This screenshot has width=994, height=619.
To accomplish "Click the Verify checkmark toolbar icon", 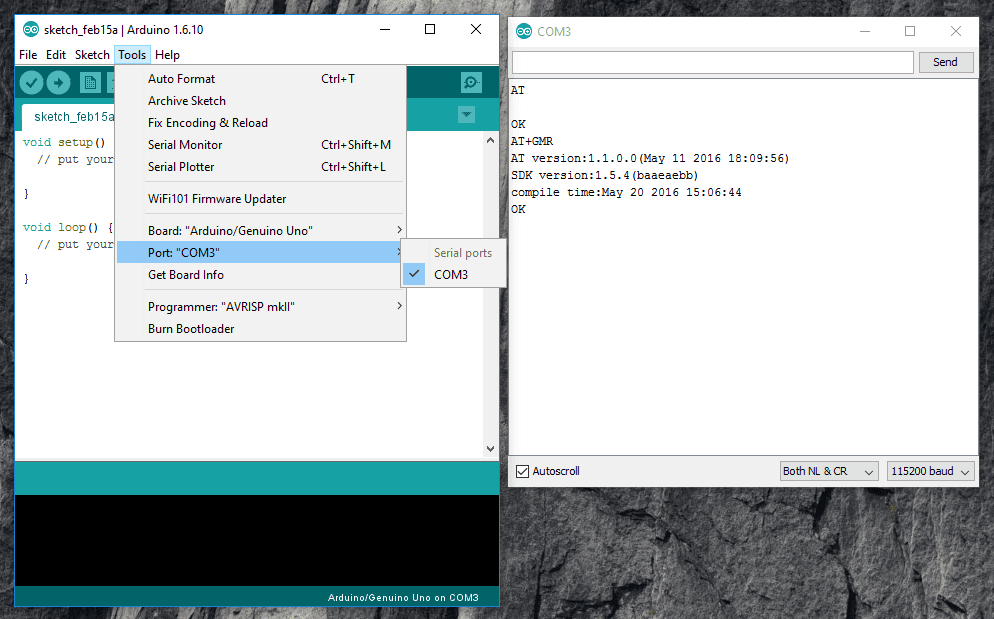I will [x=31, y=83].
